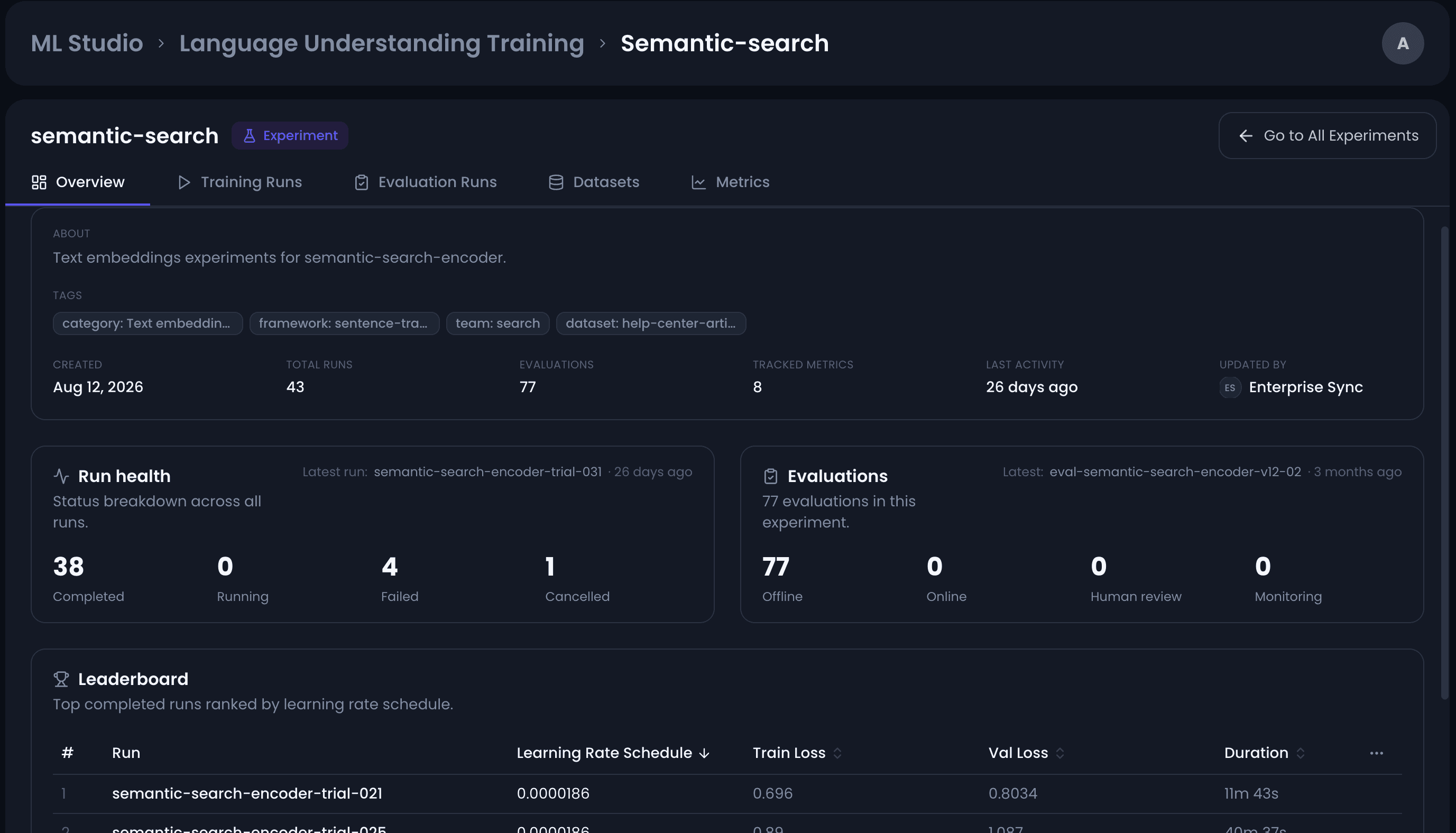Click the Duration value 11m 43s
Image resolution: width=1456 pixels, height=833 pixels.
1251,793
